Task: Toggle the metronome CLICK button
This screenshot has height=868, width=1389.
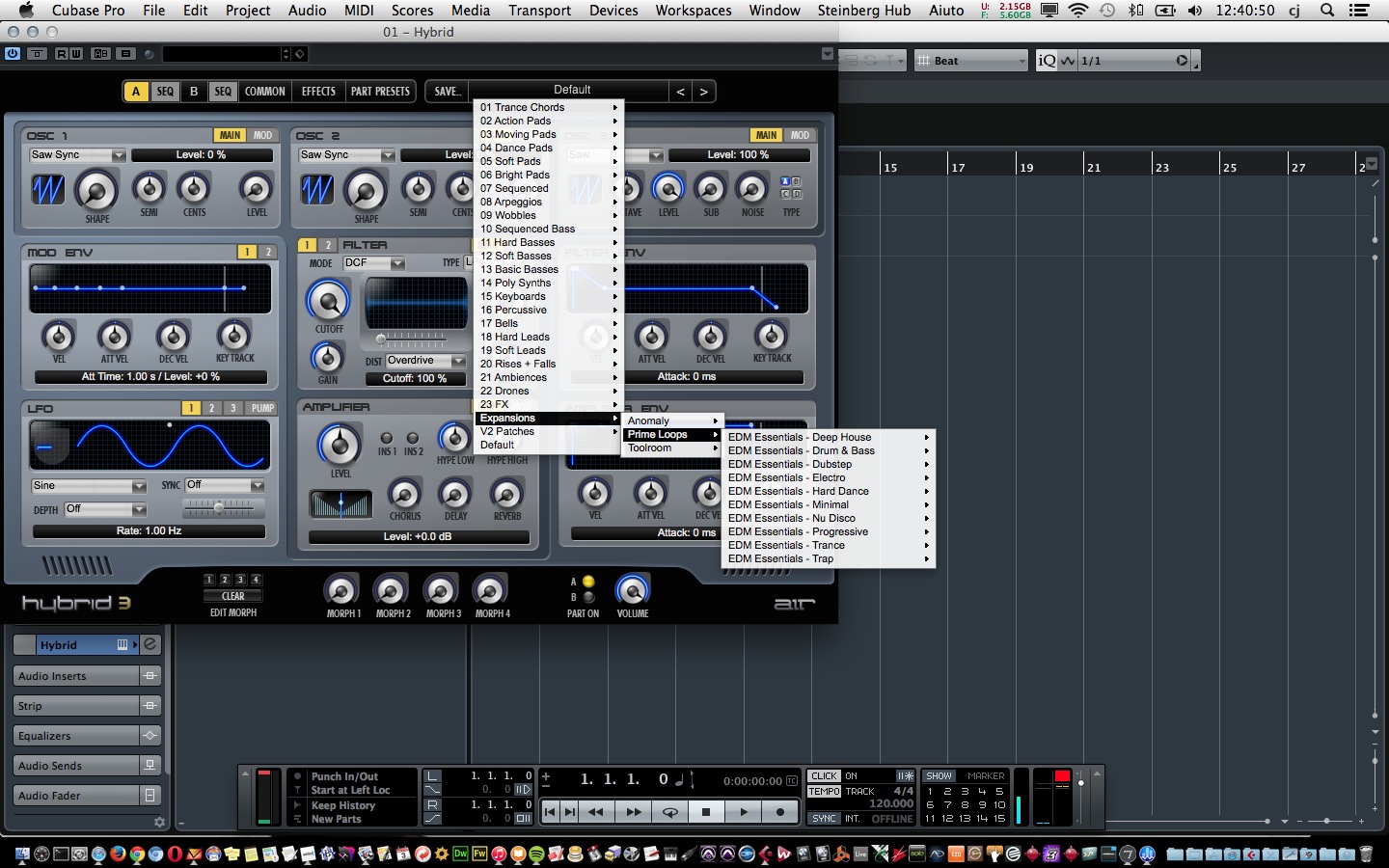Action: coord(824,776)
